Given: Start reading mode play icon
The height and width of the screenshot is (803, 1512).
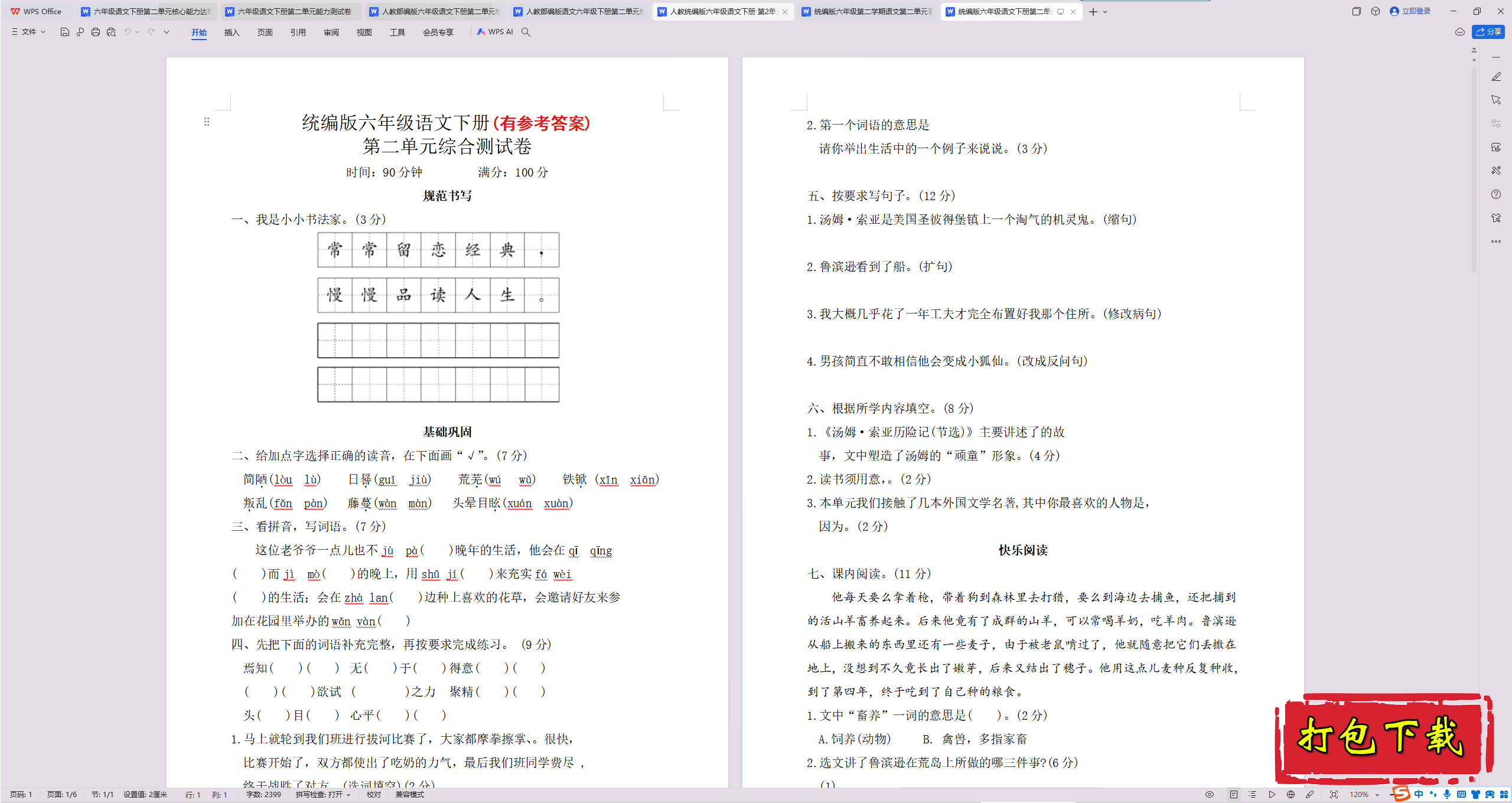Looking at the screenshot, I should point(1272,795).
